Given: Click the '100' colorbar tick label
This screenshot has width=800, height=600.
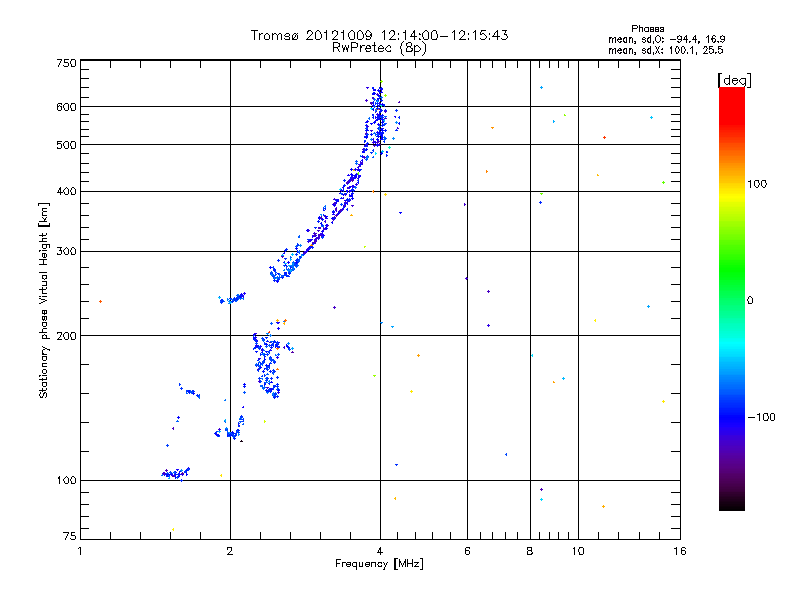Looking at the screenshot, I should 757,184.
